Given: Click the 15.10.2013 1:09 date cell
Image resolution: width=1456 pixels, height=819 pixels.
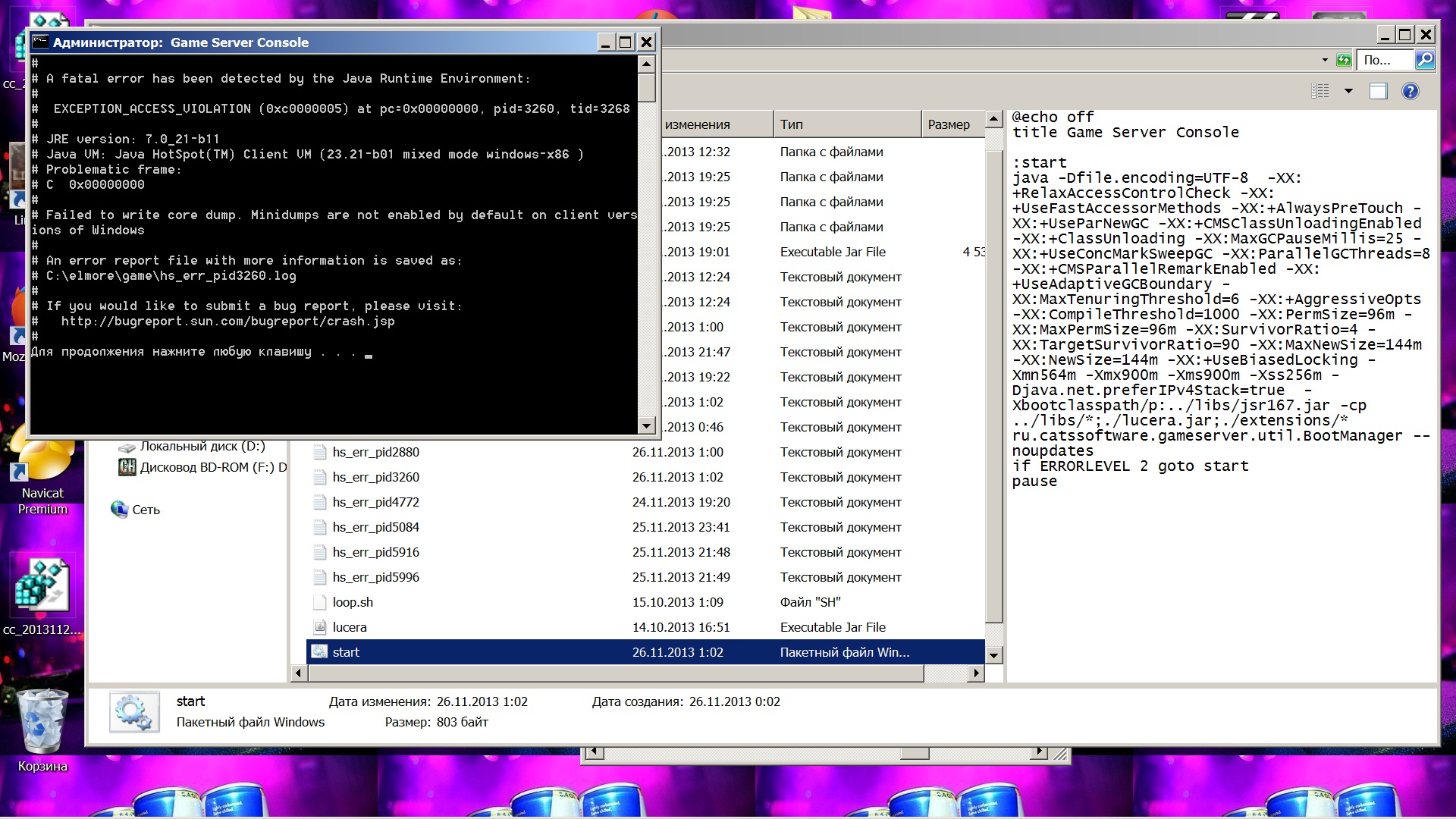Looking at the screenshot, I should pyautogui.click(x=678, y=602).
